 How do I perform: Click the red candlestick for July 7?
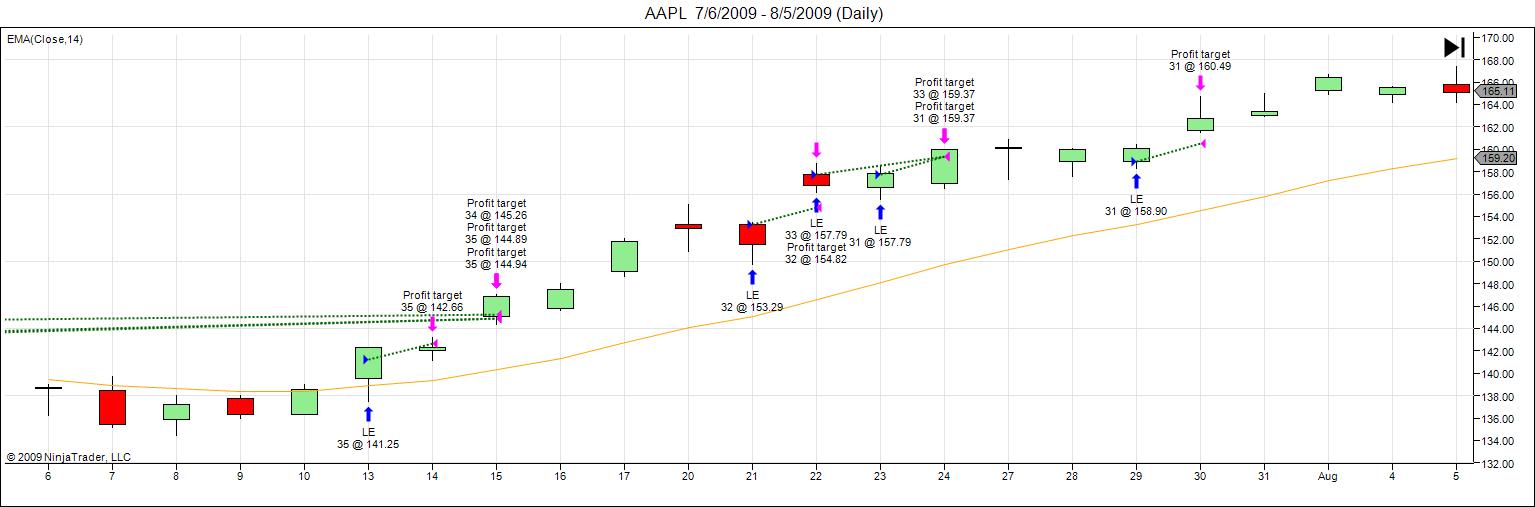pyautogui.click(x=112, y=407)
